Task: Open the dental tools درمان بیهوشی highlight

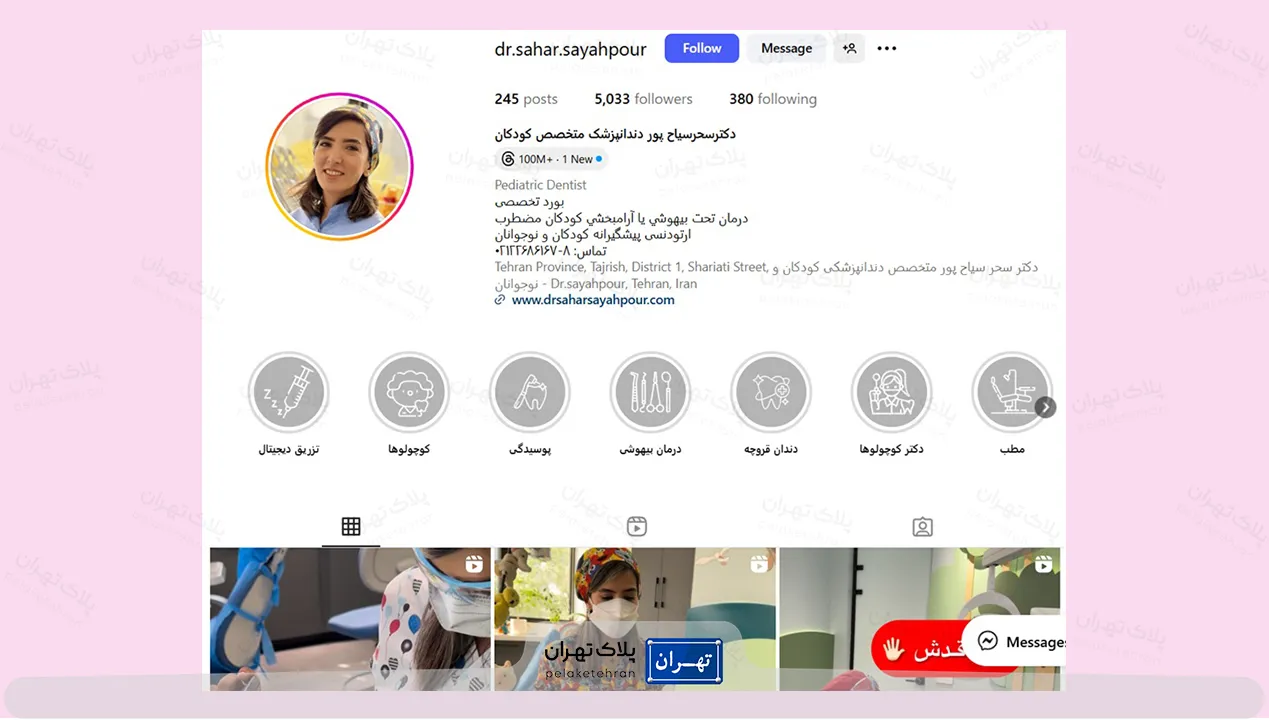Action: coord(650,392)
